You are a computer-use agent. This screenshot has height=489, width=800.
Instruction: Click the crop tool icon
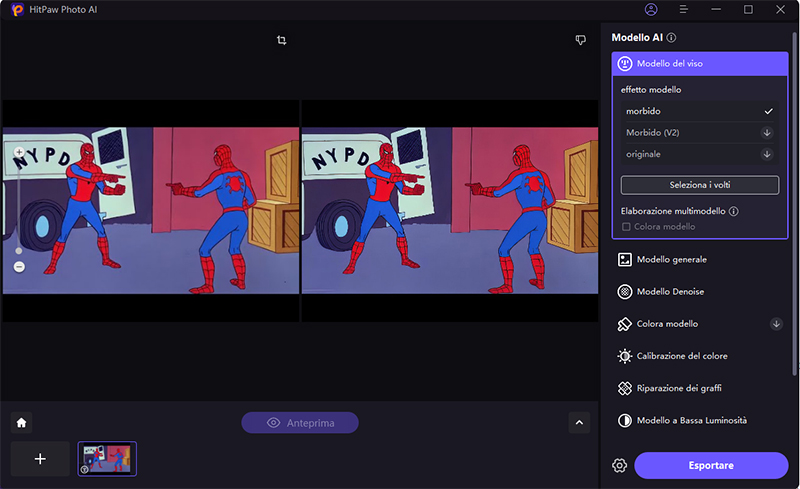[281, 40]
